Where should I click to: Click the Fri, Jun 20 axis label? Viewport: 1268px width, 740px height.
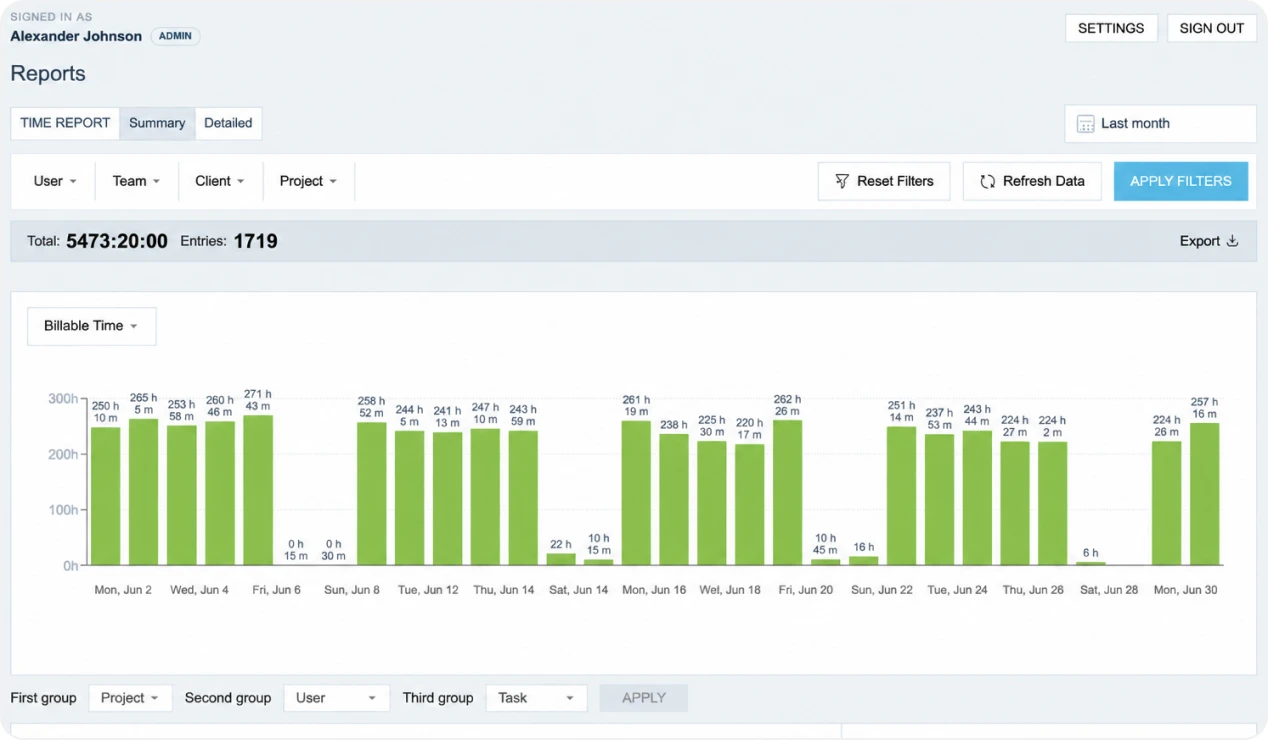click(x=806, y=590)
